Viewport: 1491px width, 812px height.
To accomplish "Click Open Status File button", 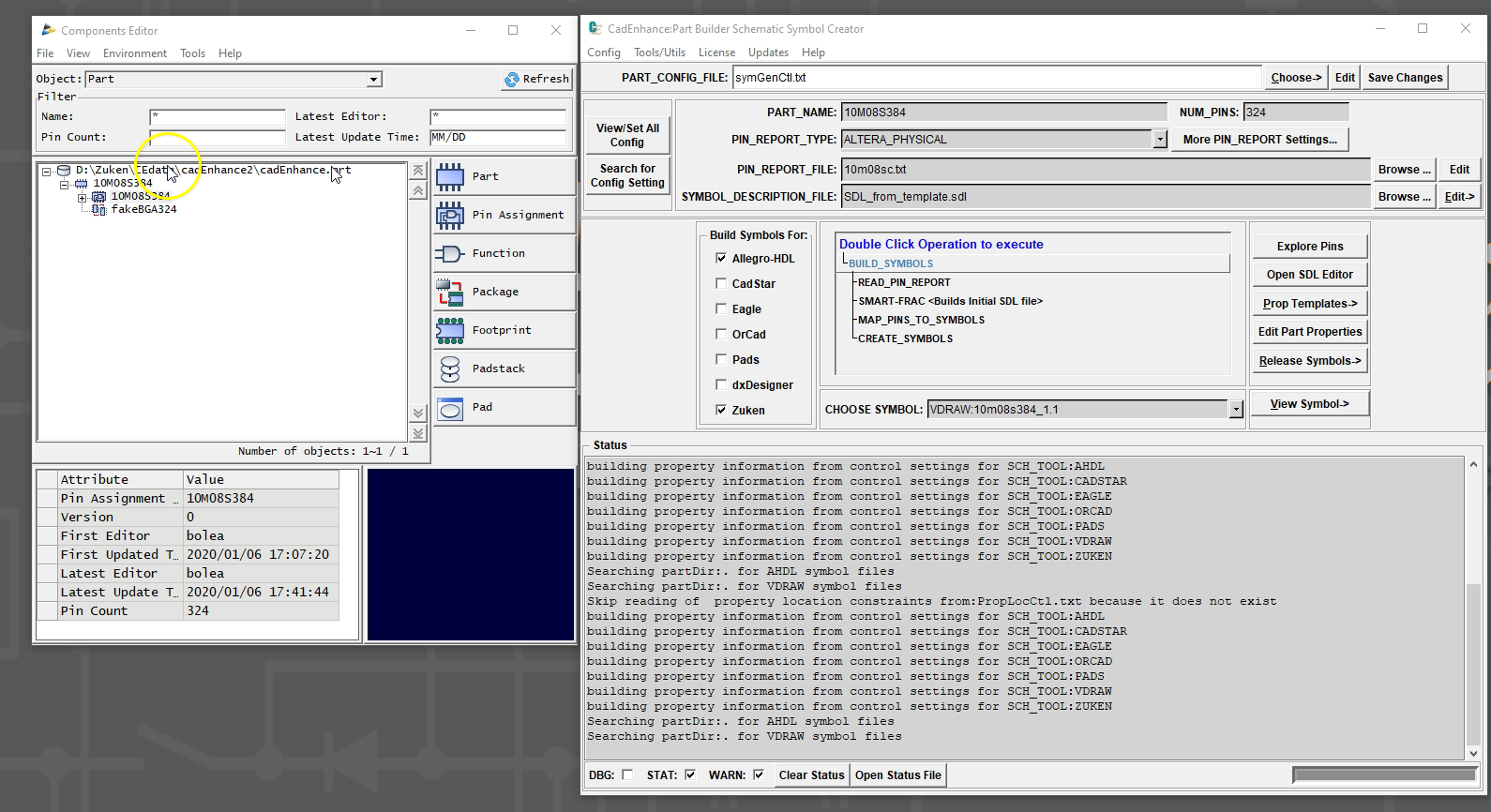I will point(898,775).
